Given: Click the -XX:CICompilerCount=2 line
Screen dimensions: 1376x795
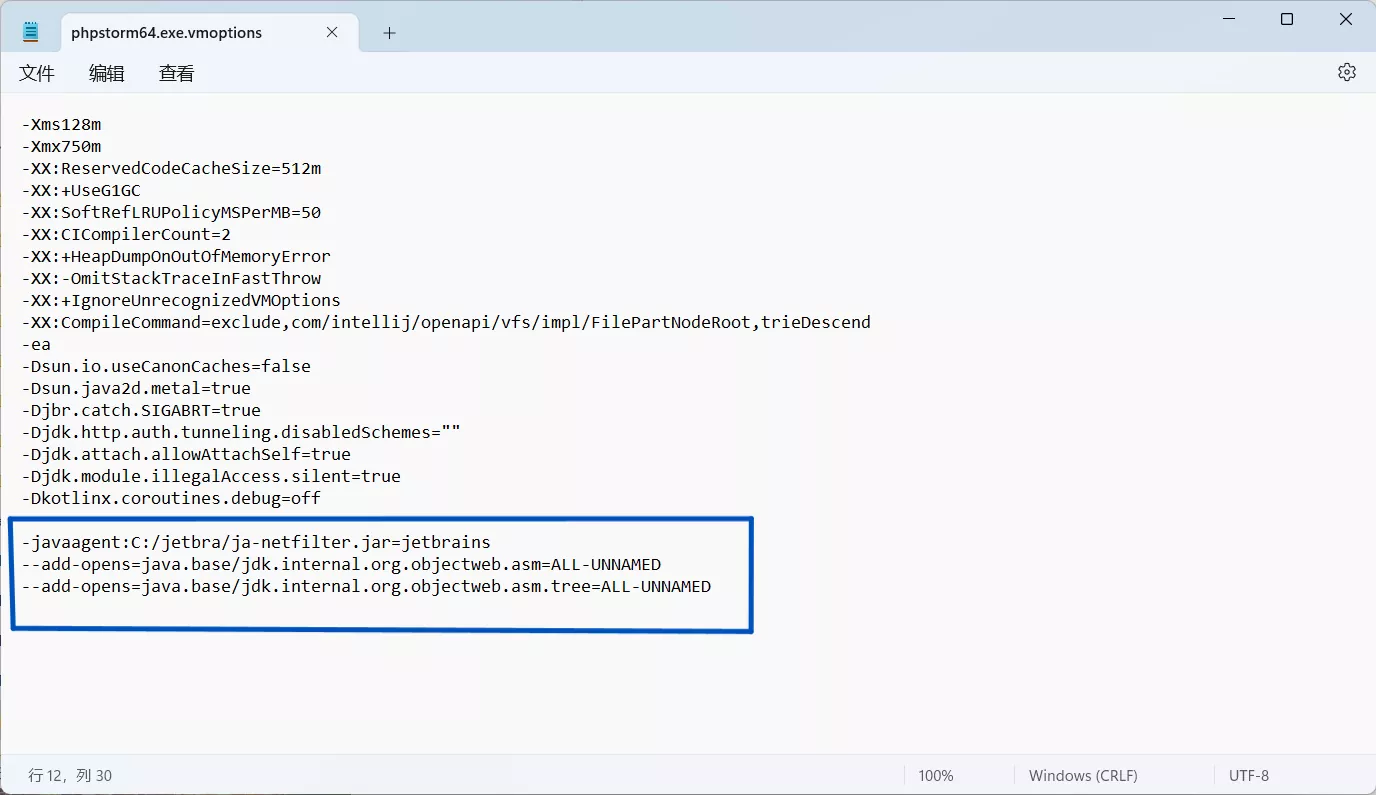Looking at the screenshot, I should click(x=126, y=235).
